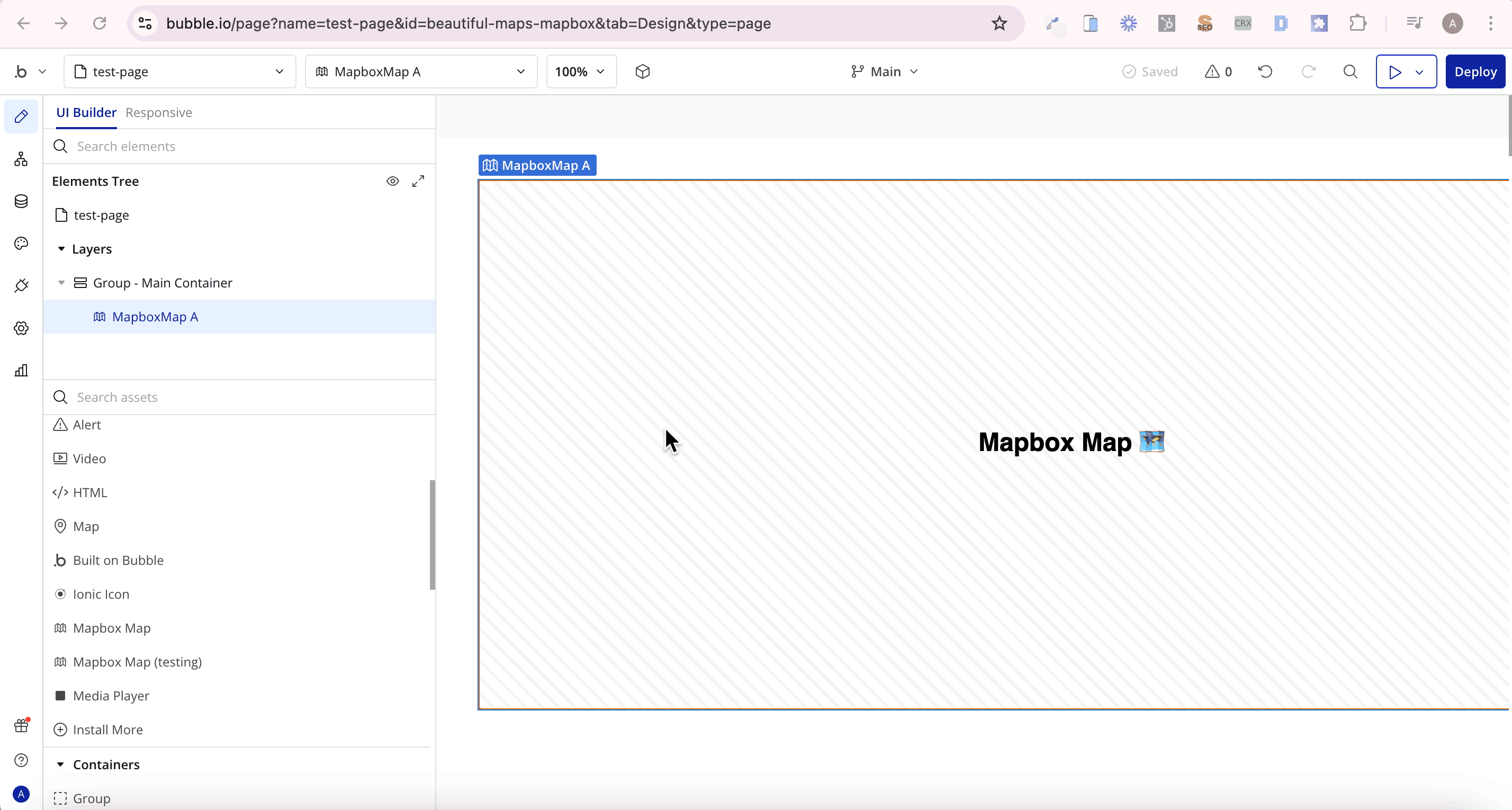1512x810 pixels.
Task: Open the Data tab database icon
Action: pyautogui.click(x=21, y=201)
